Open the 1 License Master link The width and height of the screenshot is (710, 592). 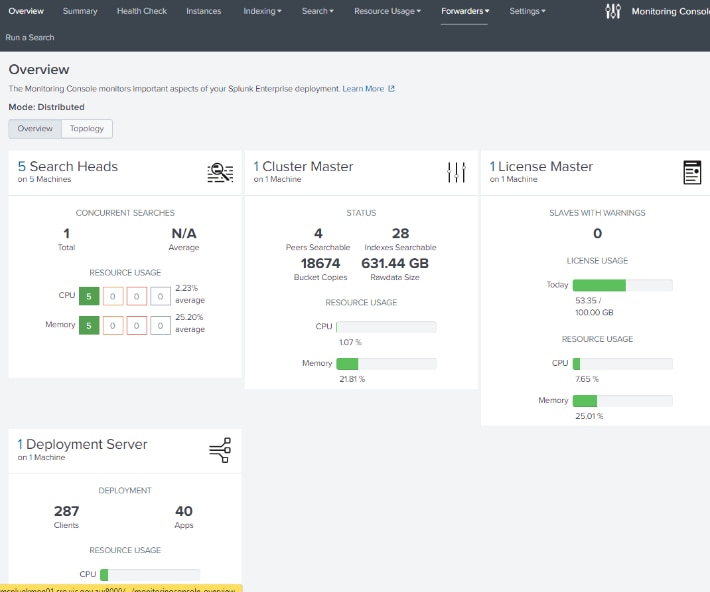[541, 167]
